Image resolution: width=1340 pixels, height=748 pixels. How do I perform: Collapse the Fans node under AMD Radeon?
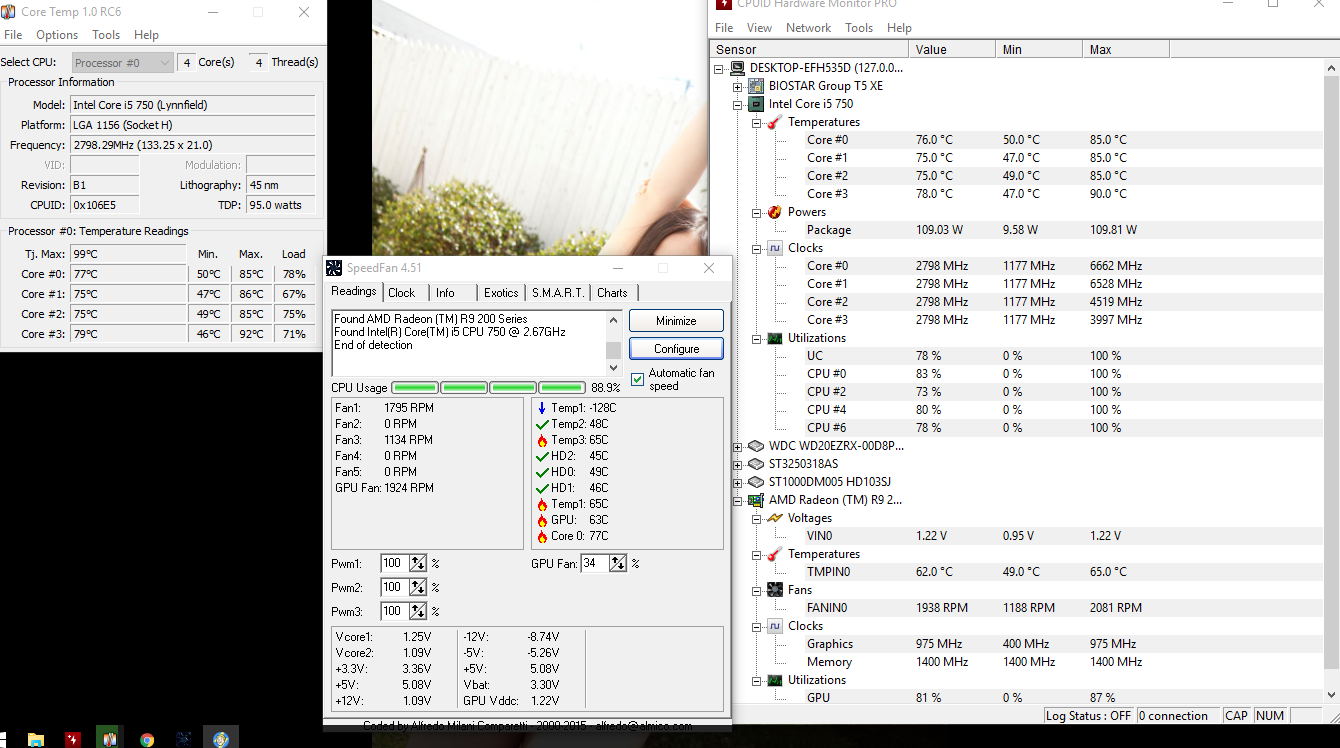[x=756, y=590]
